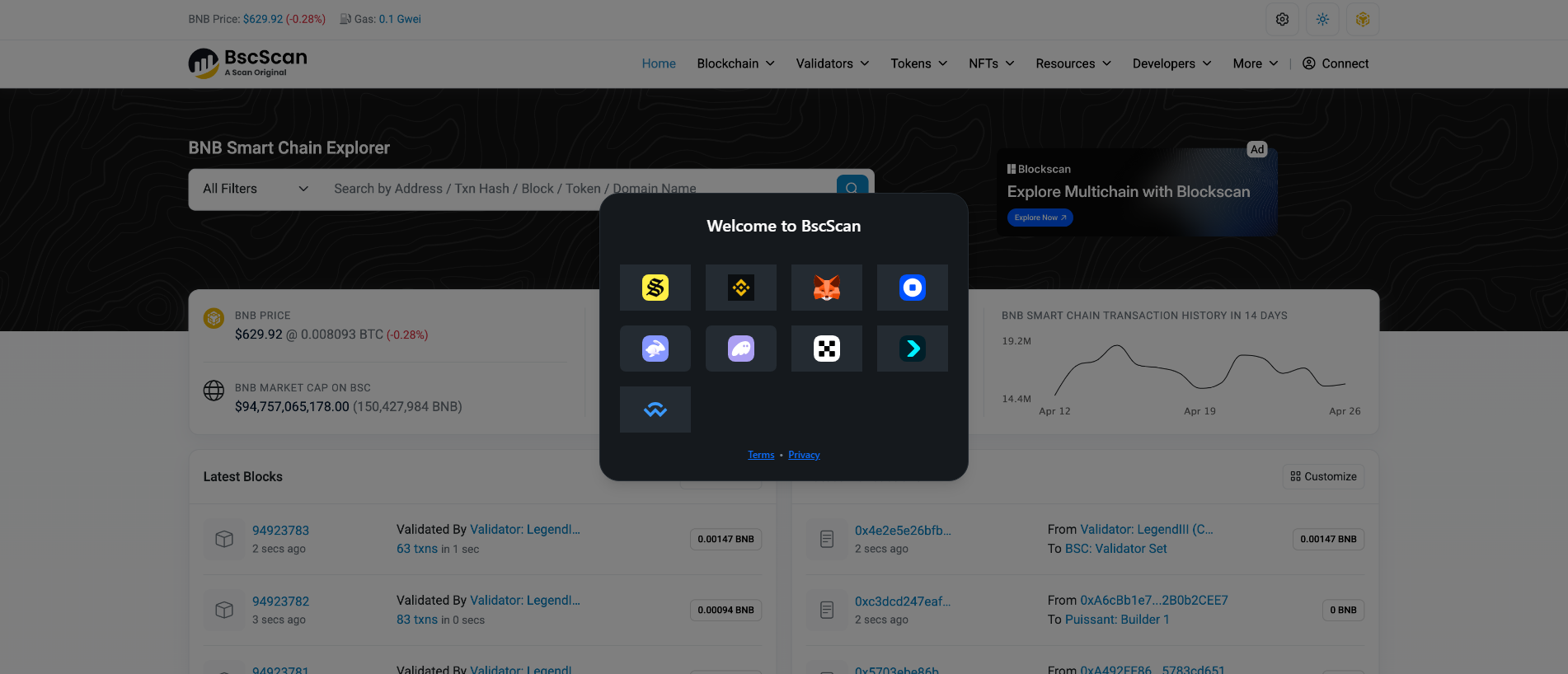Expand the Tokens menu
Image resolution: width=1568 pixels, height=674 pixels.
tap(919, 63)
